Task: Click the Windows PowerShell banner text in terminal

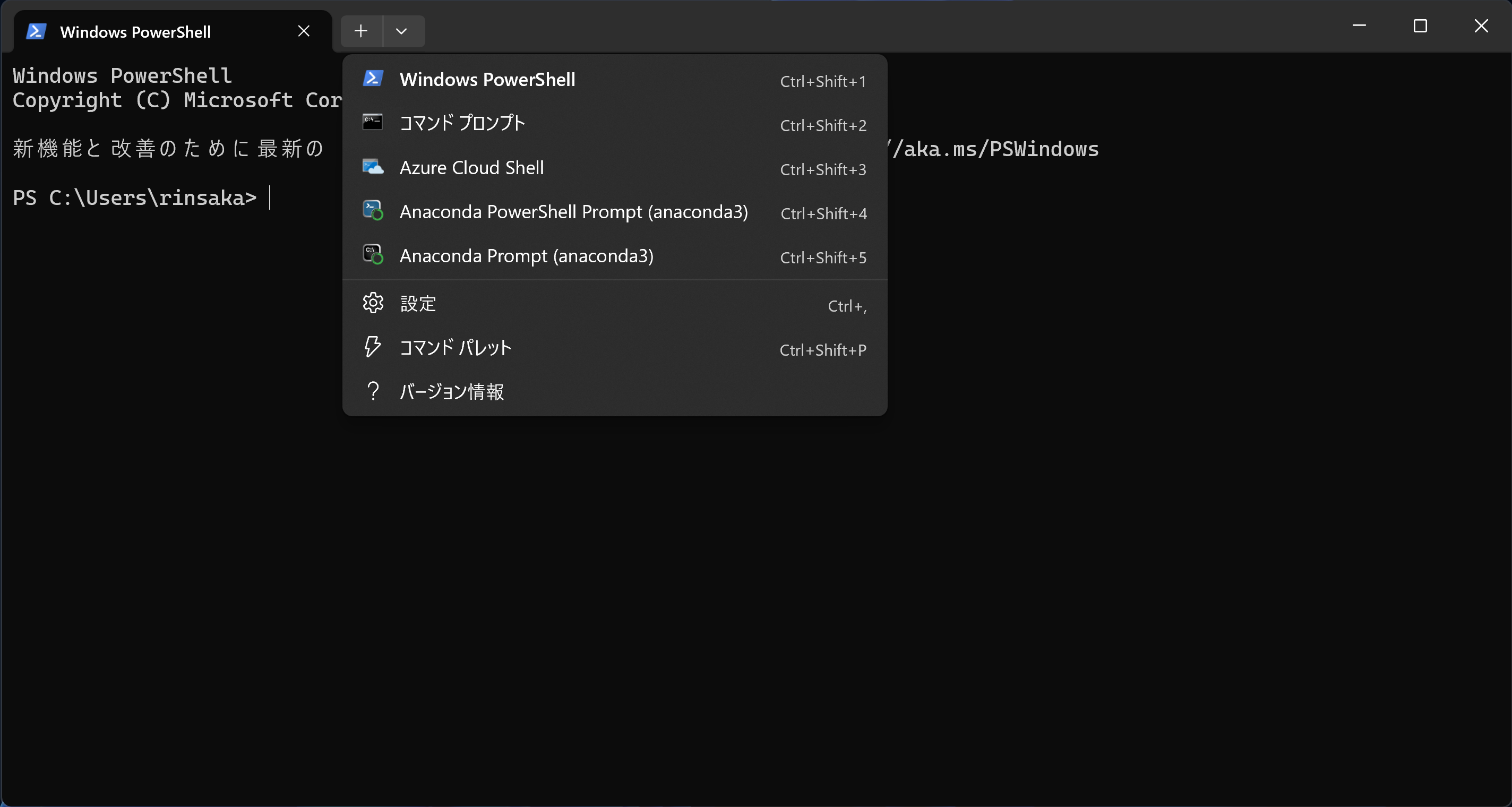Action: [122, 76]
